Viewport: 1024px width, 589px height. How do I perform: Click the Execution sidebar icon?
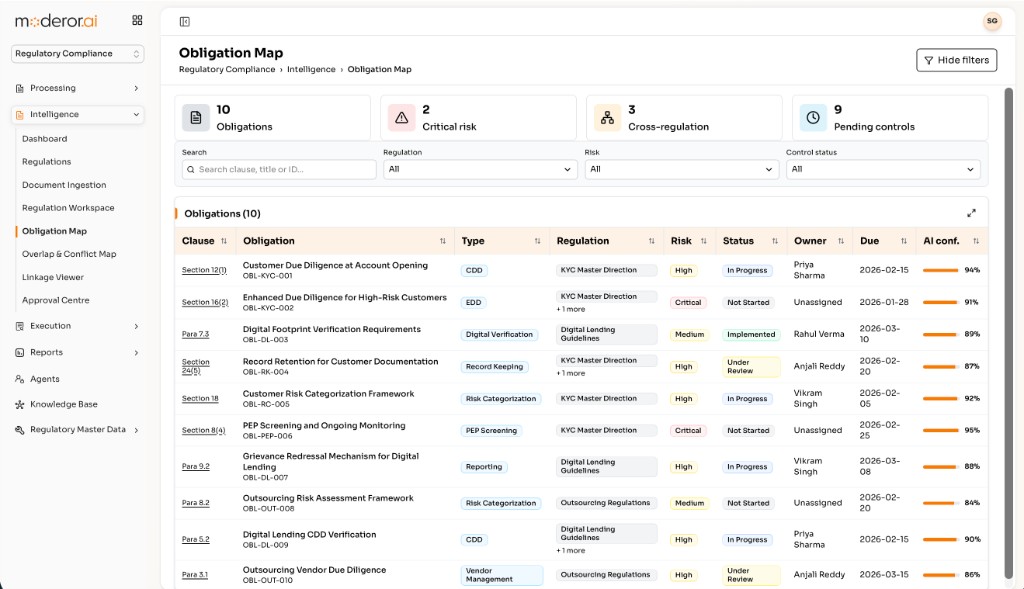(20, 326)
